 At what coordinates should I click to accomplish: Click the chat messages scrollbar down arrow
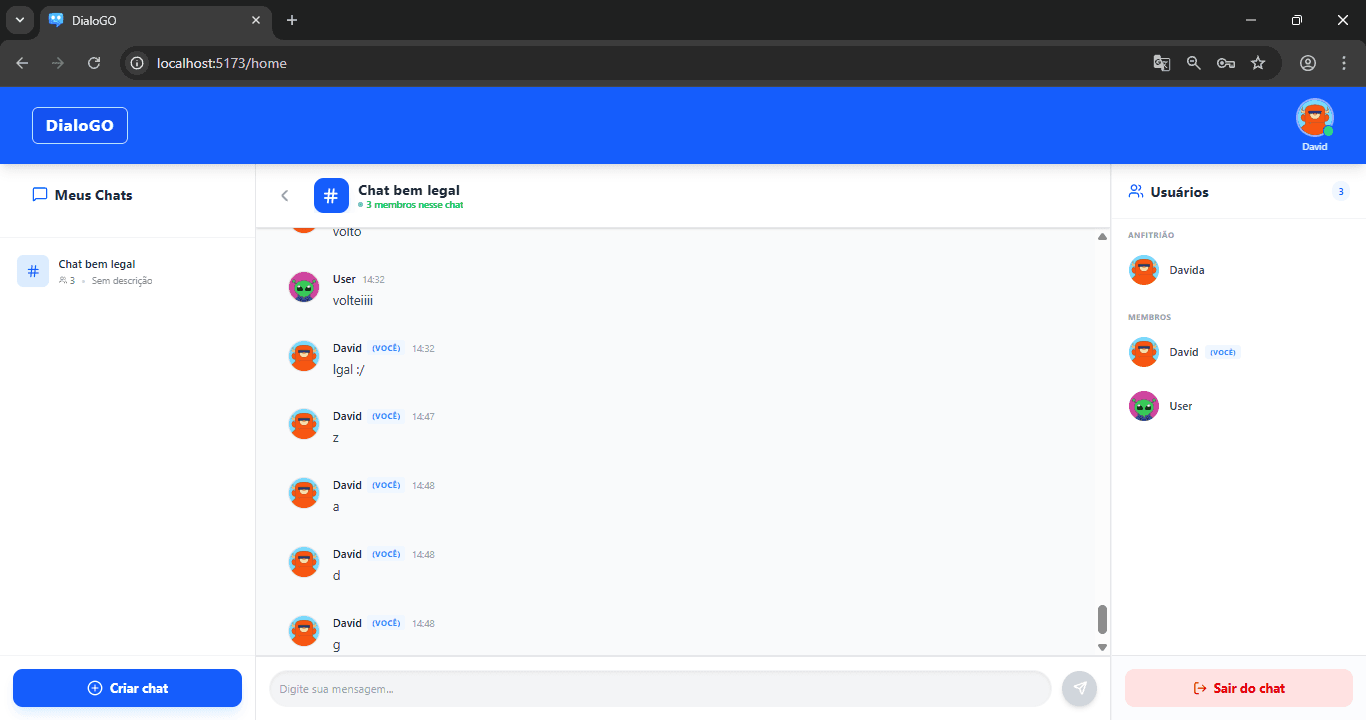[1102, 647]
